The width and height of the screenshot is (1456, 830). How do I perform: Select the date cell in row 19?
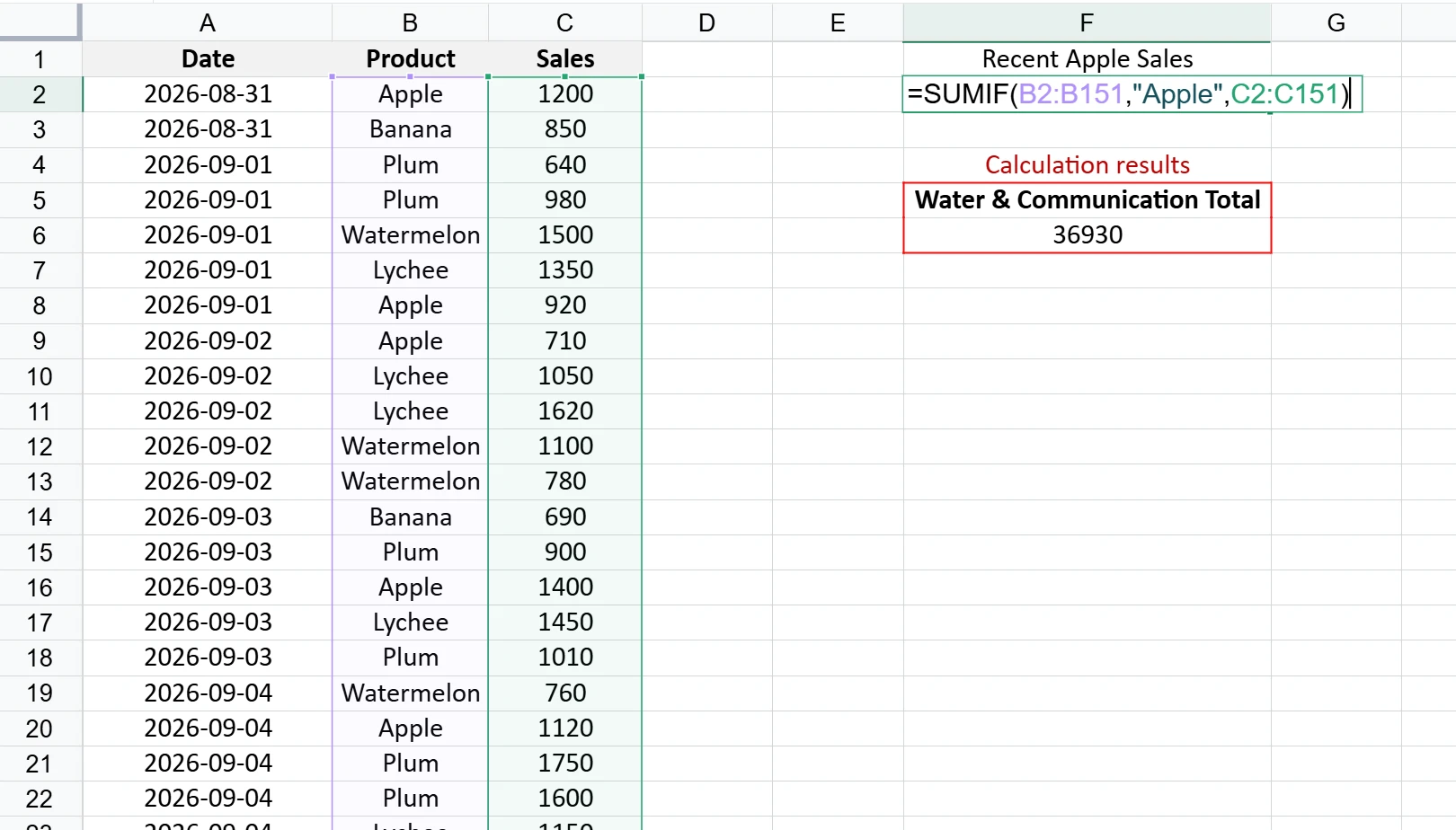pyautogui.click(x=207, y=693)
